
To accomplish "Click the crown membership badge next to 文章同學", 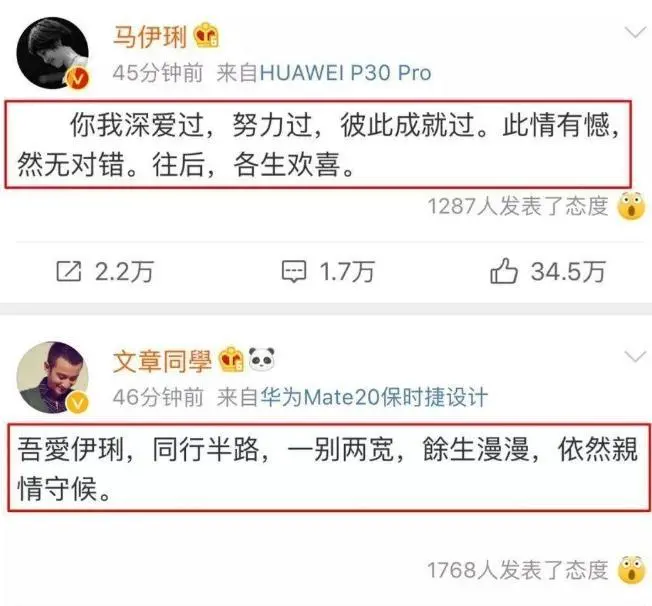I will [x=231, y=359].
